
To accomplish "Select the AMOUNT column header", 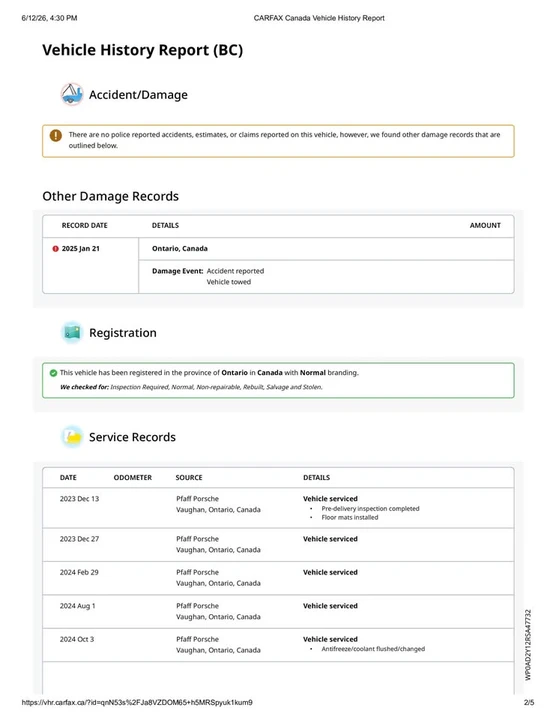I will click(x=485, y=225).
